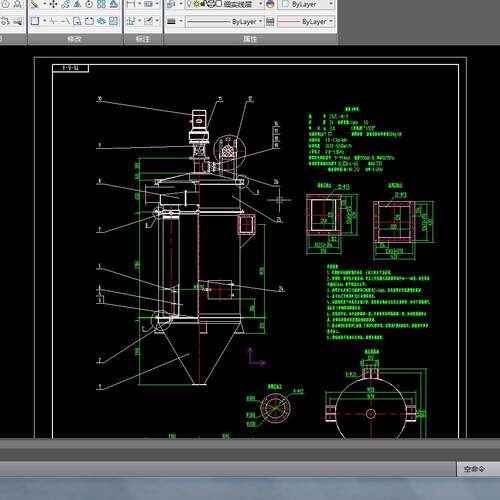Select the Move tool with four arrows
This screenshot has width=500, height=500.
(x=53, y=4)
